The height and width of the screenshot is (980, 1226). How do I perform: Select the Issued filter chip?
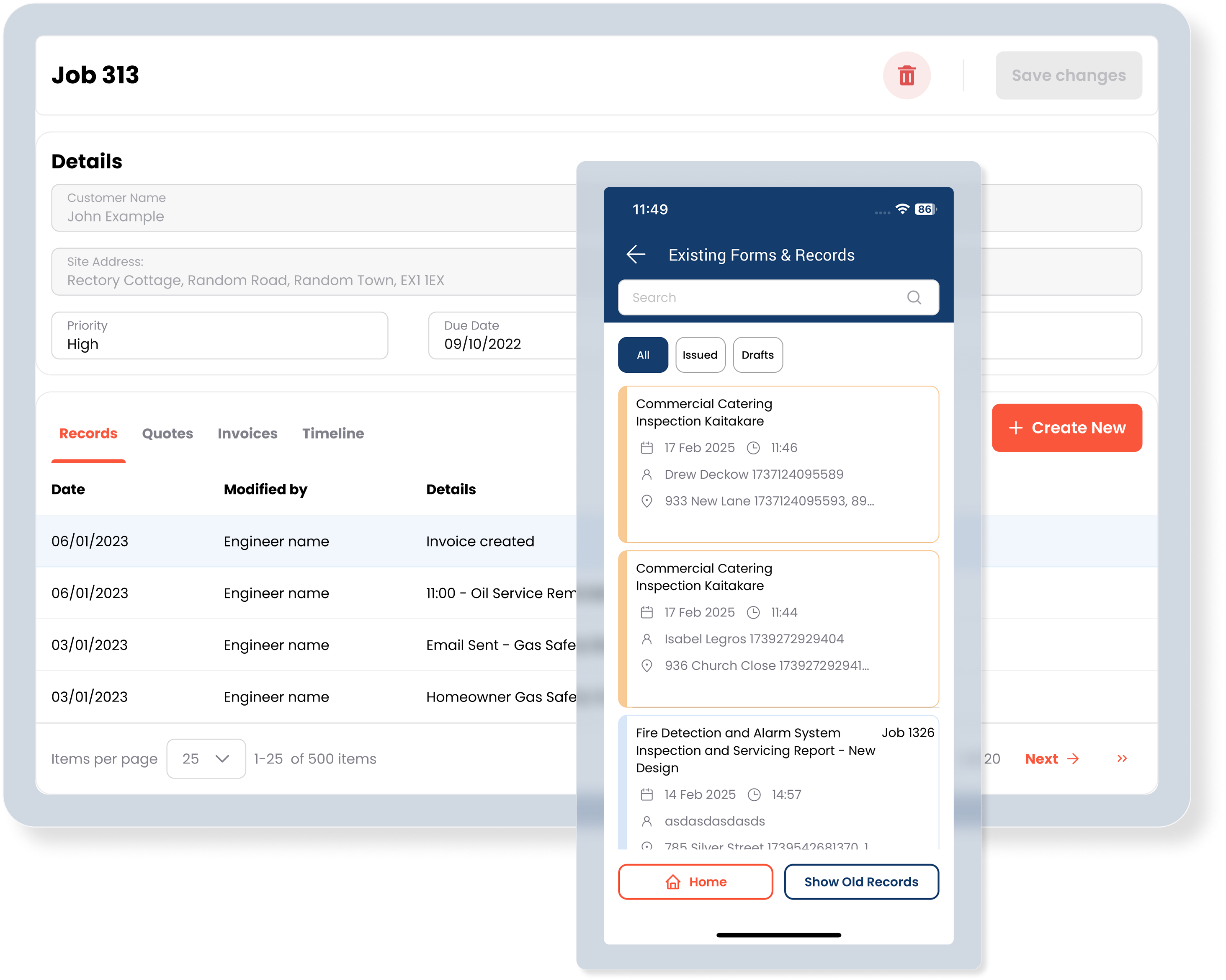point(700,355)
